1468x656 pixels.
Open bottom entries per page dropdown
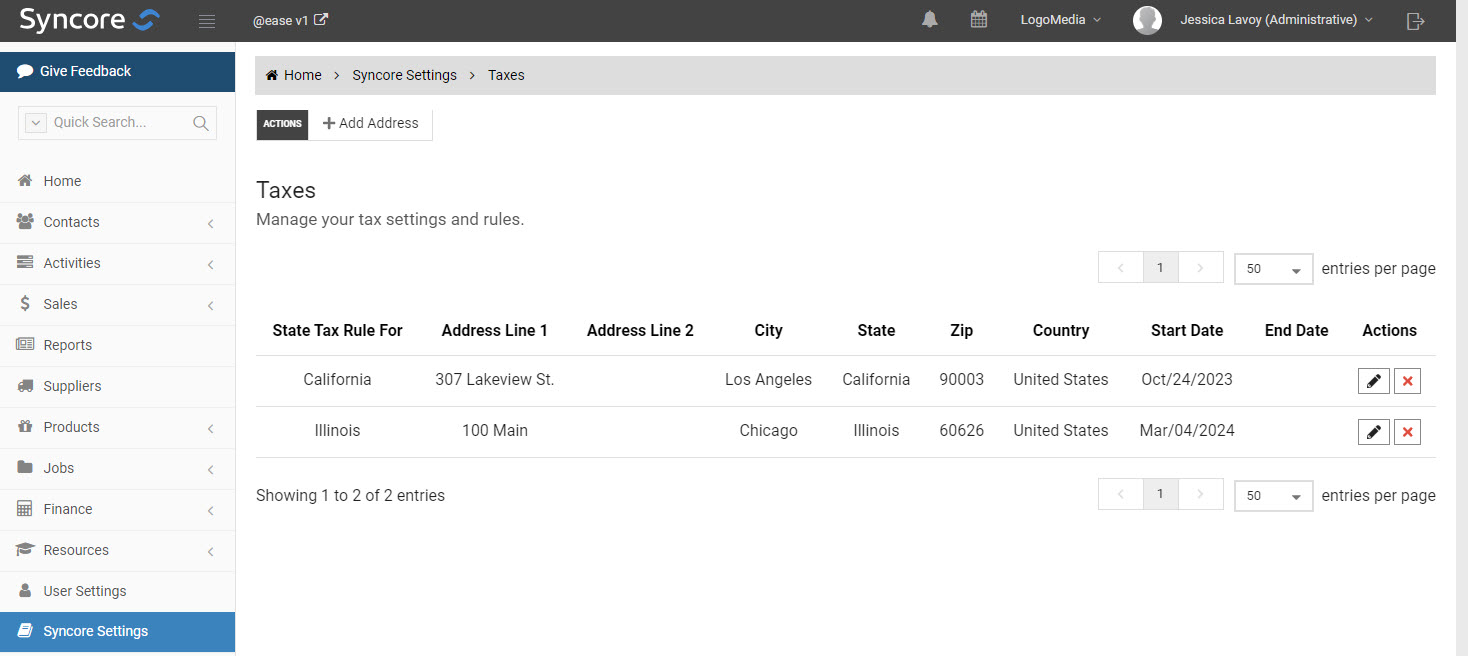[x=1274, y=496]
